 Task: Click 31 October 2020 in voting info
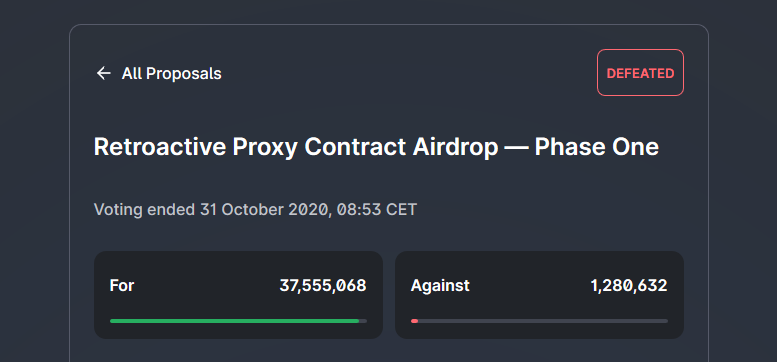coord(264,209)
